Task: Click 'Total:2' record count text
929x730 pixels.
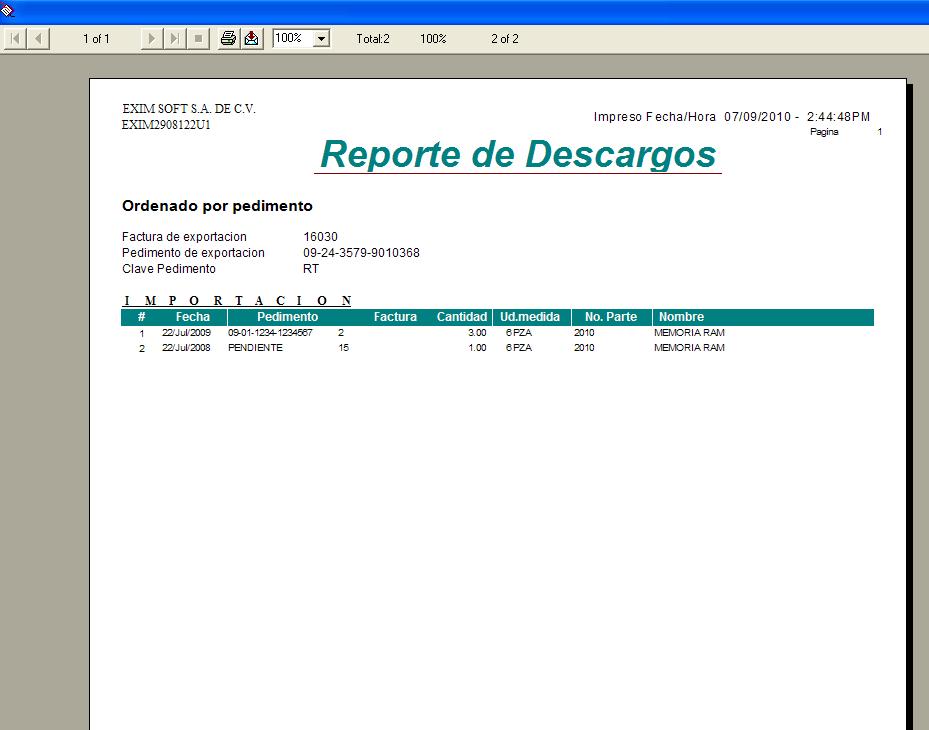Action: 373,39
